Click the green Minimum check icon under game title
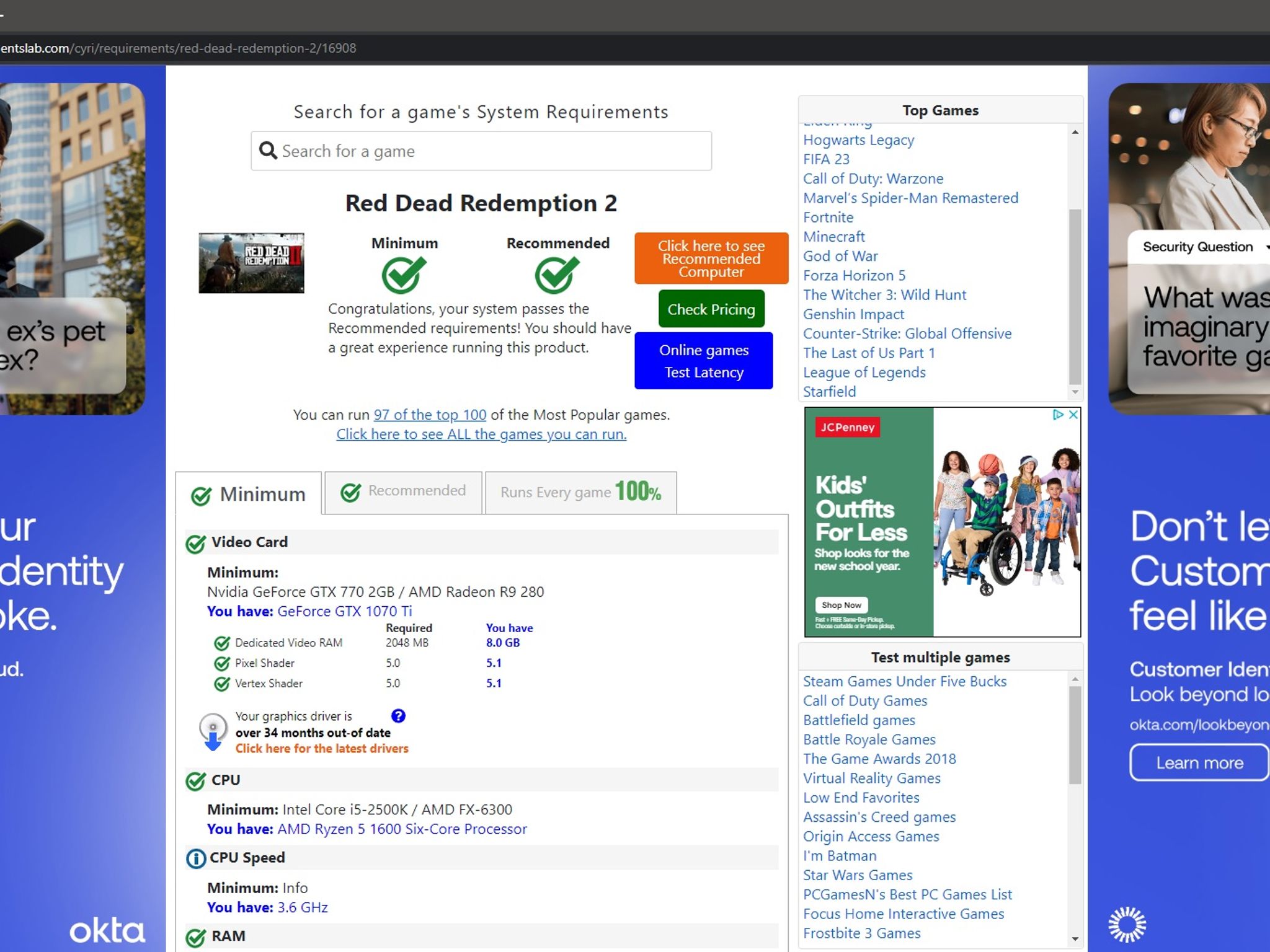Screen dimensions: 1270x952 coord(404,275)
